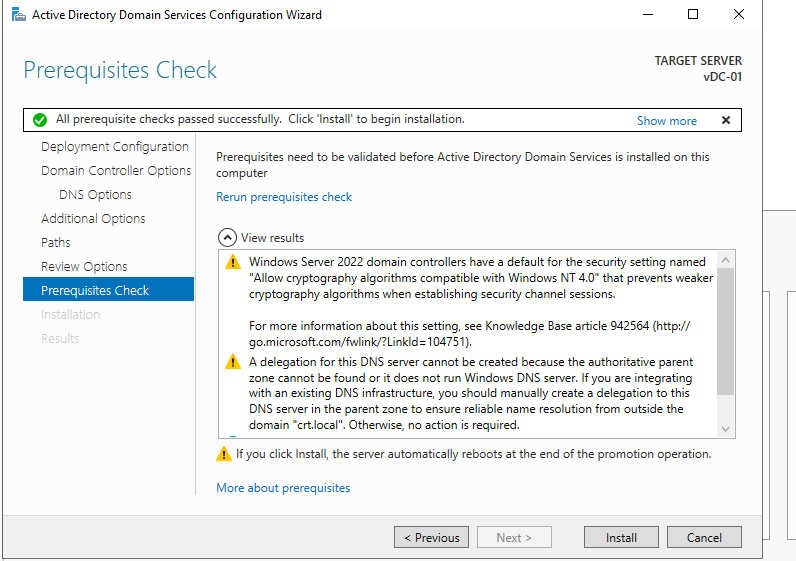
Task: Click Install to begin promotion
Action: 621,537
